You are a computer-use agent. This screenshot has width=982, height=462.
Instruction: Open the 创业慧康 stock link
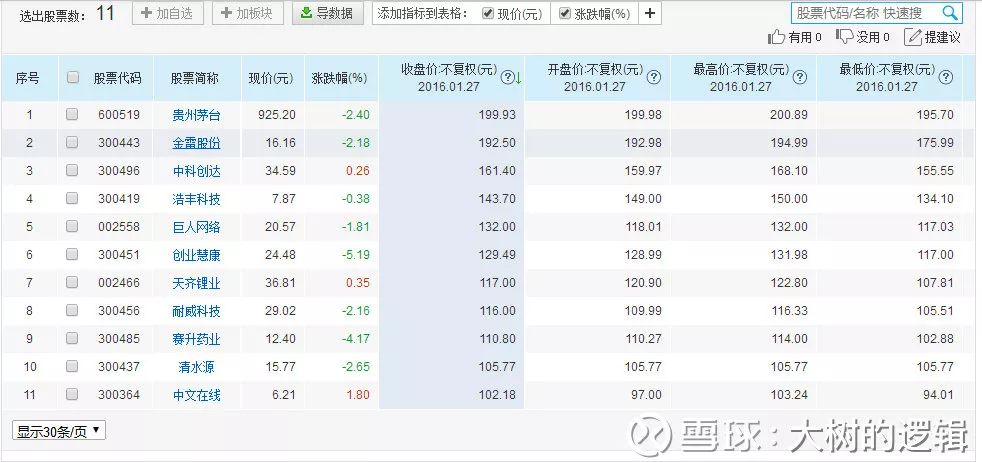(x=197, y=255)
